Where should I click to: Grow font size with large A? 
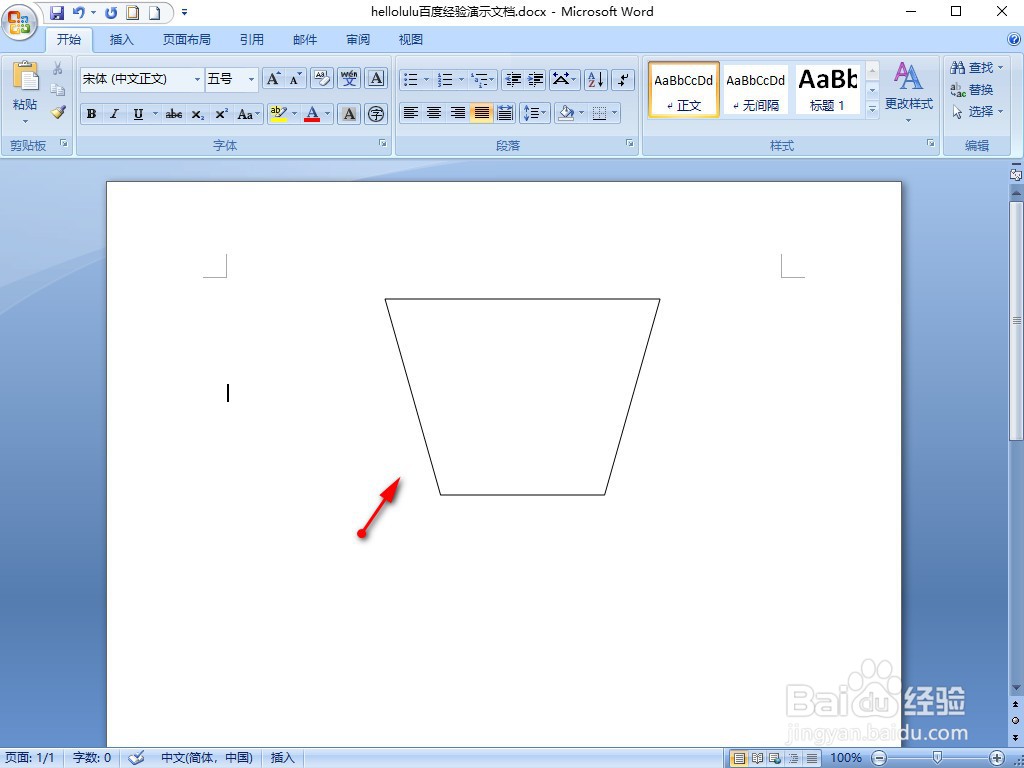tap(273, 79)
